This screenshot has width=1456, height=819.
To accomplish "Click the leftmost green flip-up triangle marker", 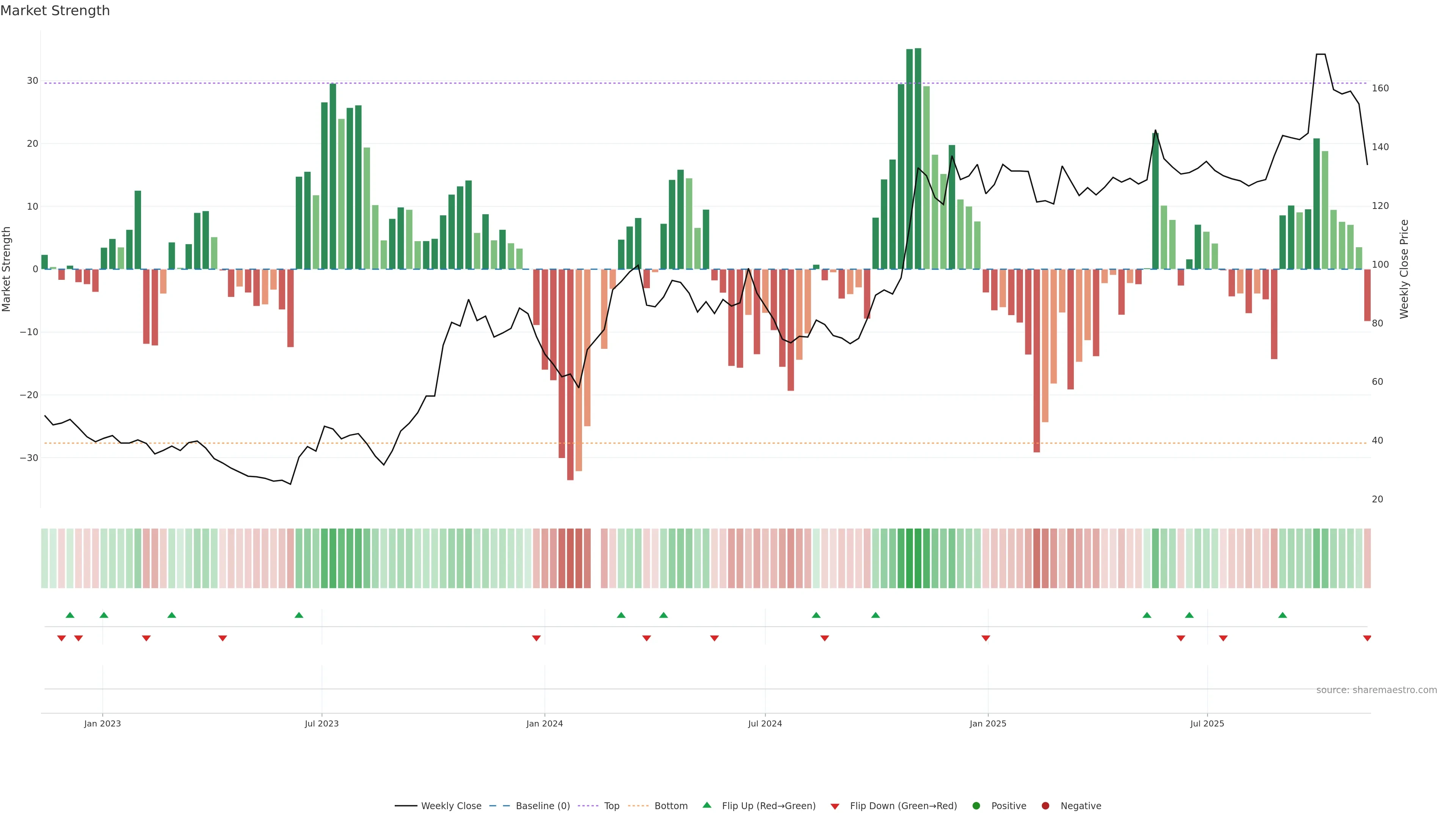I will [70, 615].
